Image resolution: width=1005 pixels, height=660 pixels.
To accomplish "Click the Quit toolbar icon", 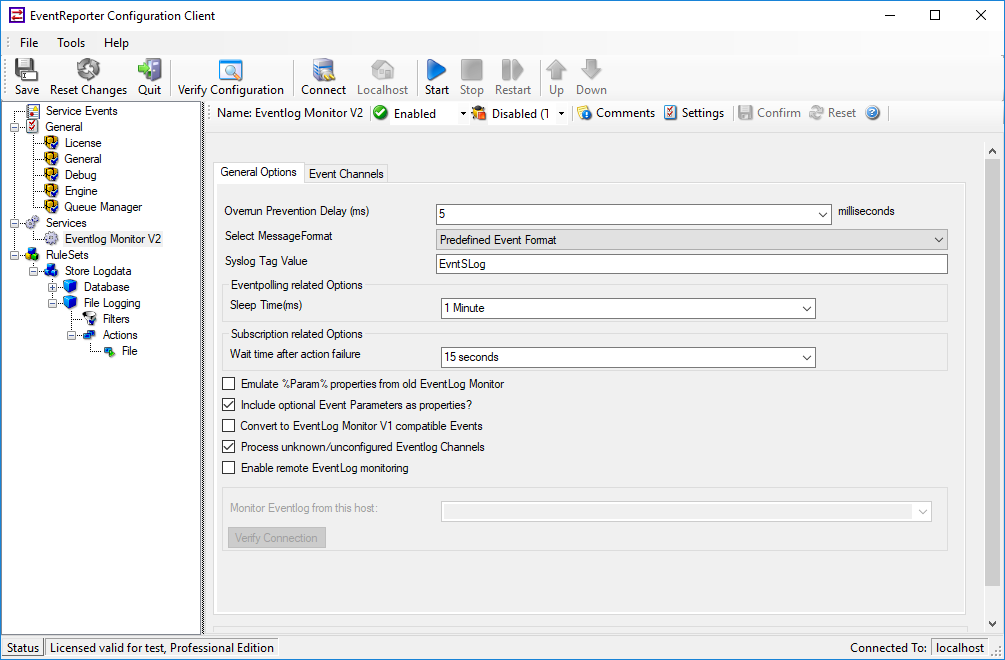I will (149, 77).
